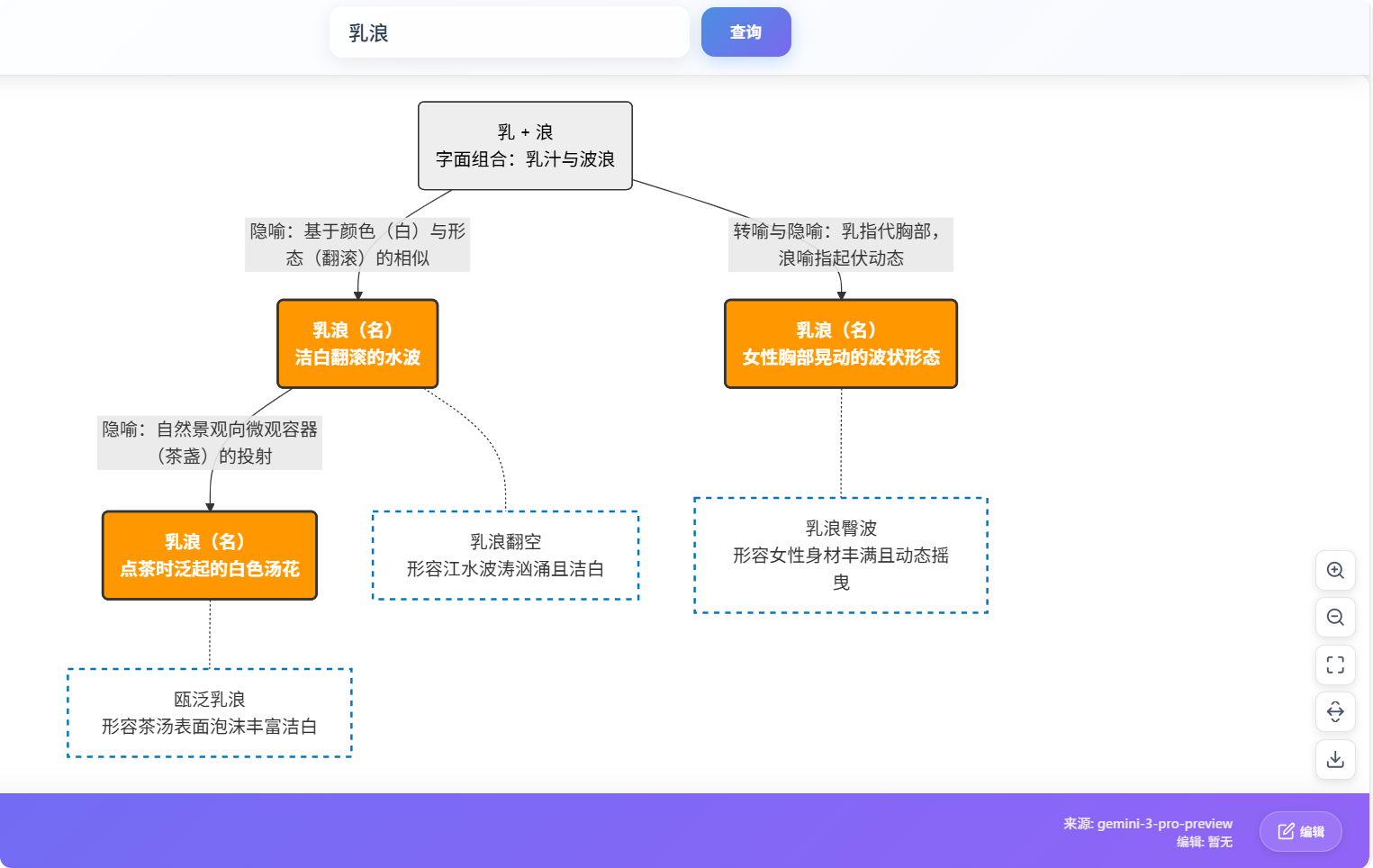Viewport: 1373px width, 868px height.
Task: Click the fit-to-width reset view icon
Action: coord(1335,712)
